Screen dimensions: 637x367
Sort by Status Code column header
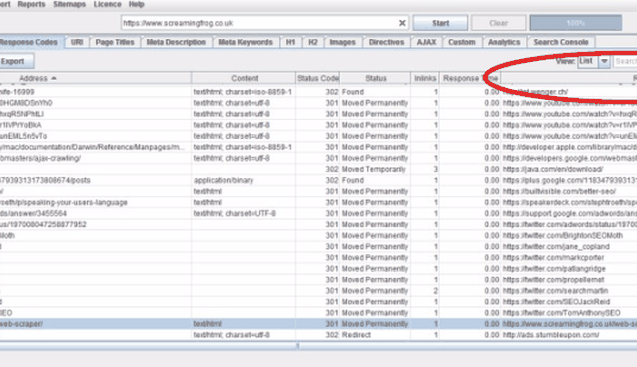[317, 78]
